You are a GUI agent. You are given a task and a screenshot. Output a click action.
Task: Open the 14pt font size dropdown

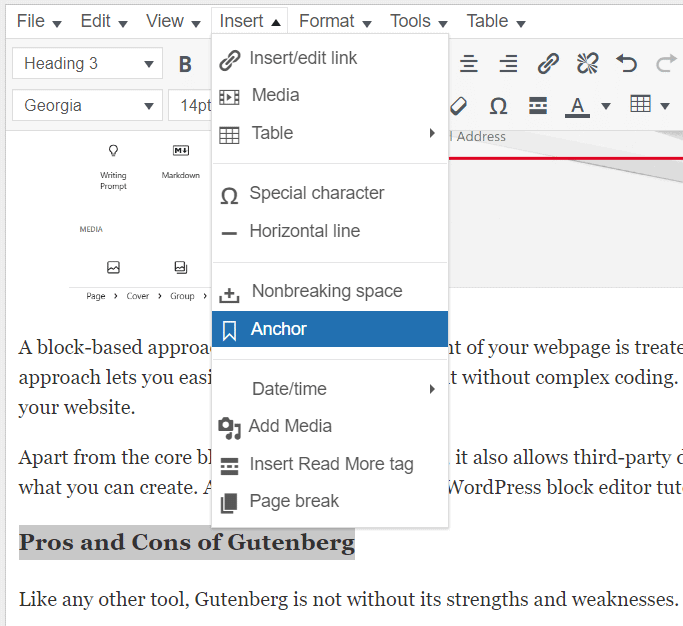point(190,105)
